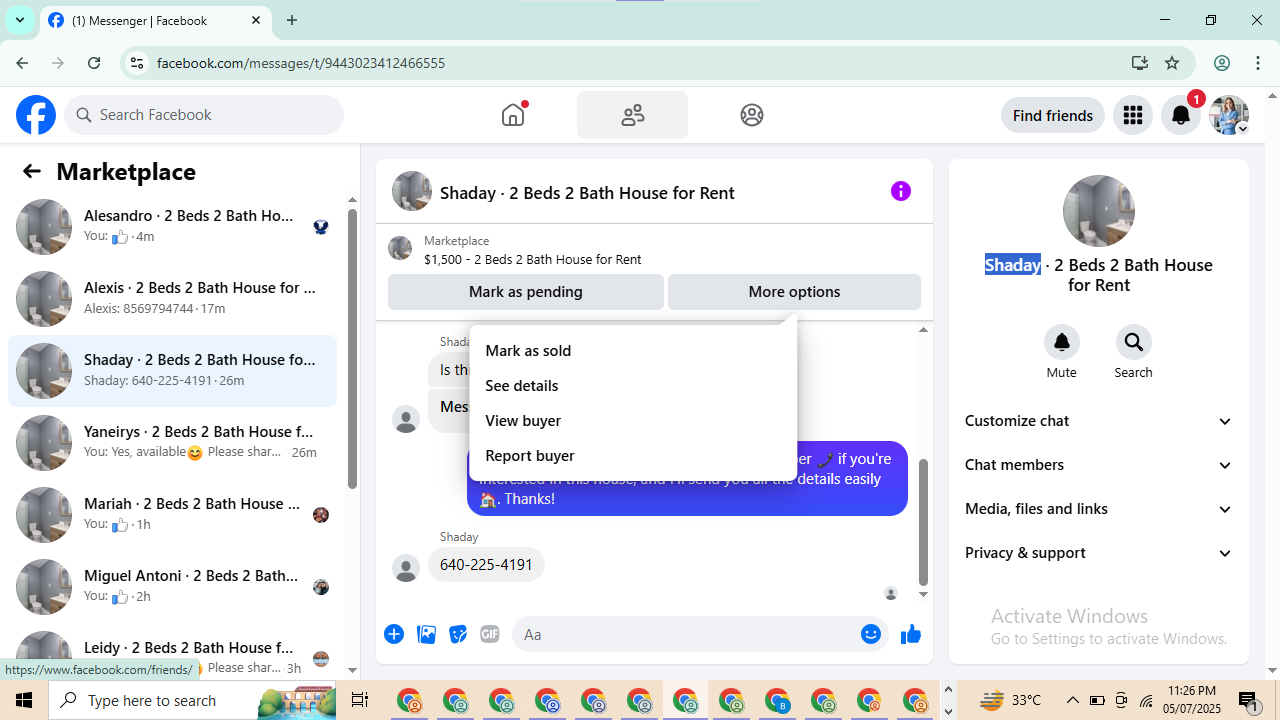The height and width of the screenshot is (720, 1280).
Task: Expand Media, files and links section
Action: point(1099,509)
